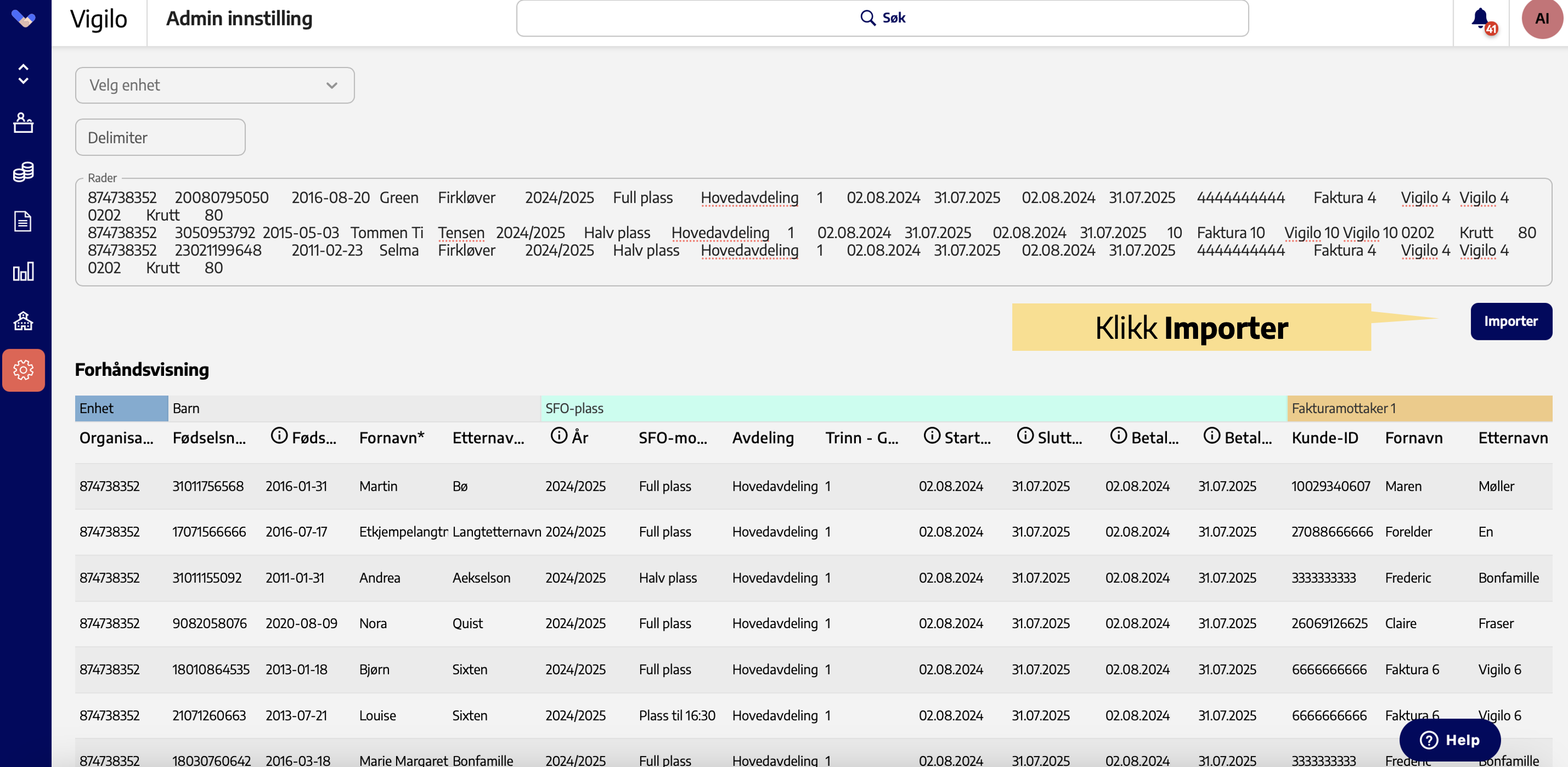This screenshot has height=767, width=1568.
Task: Open the coin stack payments icon
Action: coord(23,172)
